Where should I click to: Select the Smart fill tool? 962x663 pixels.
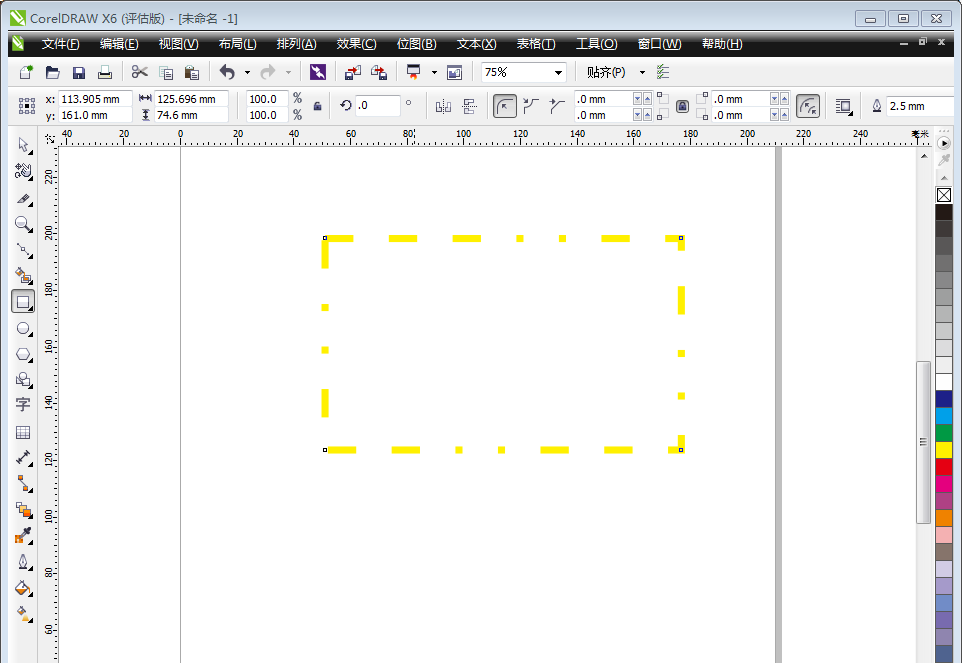coord(23,276)
